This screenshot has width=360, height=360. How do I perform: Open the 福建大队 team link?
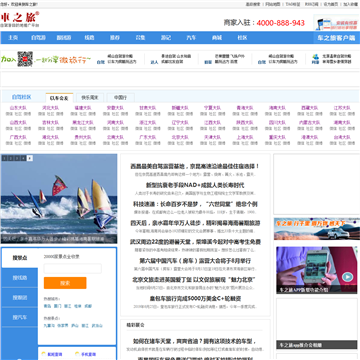pos(83,108)
